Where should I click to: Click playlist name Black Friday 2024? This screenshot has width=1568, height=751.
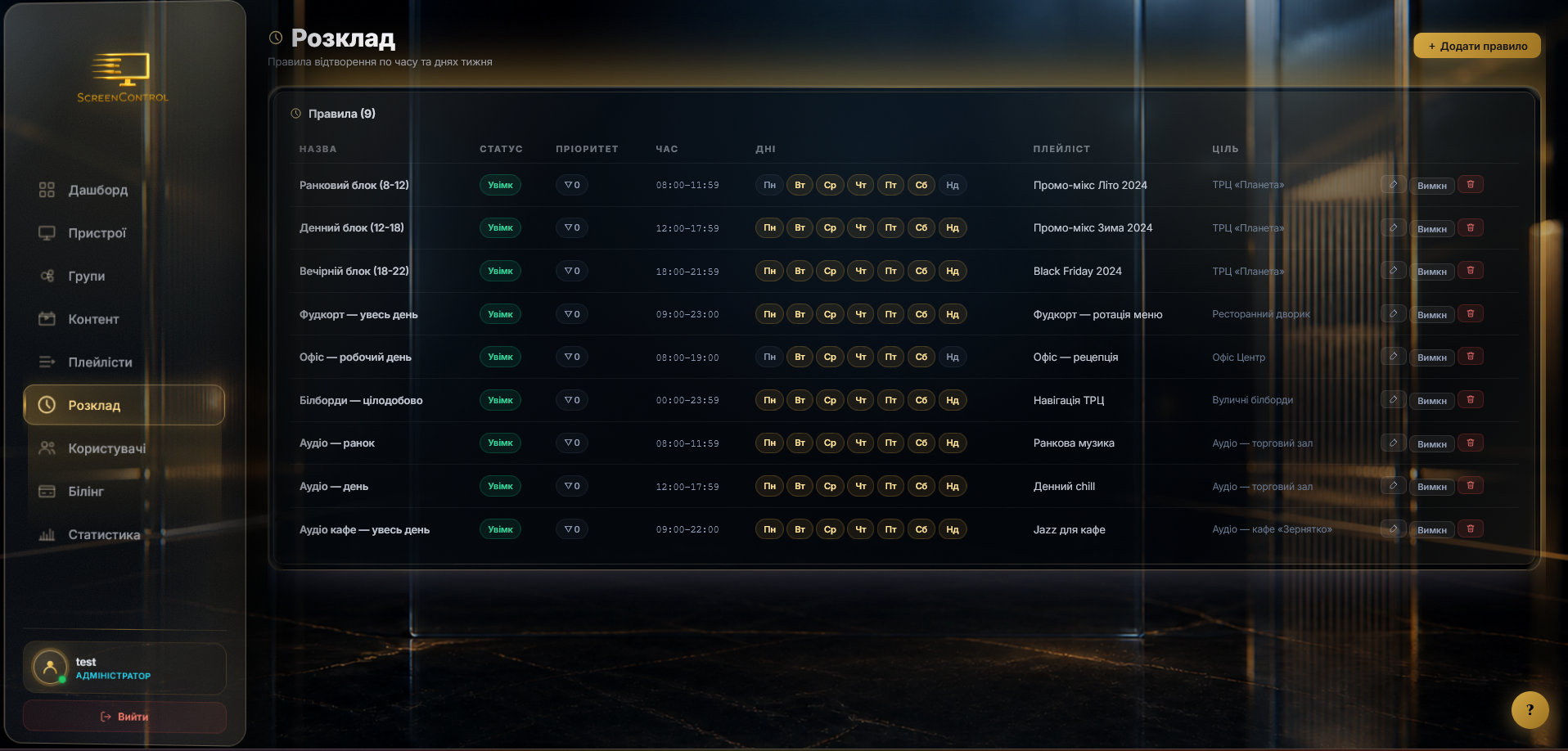click(x=1078, y=271)
